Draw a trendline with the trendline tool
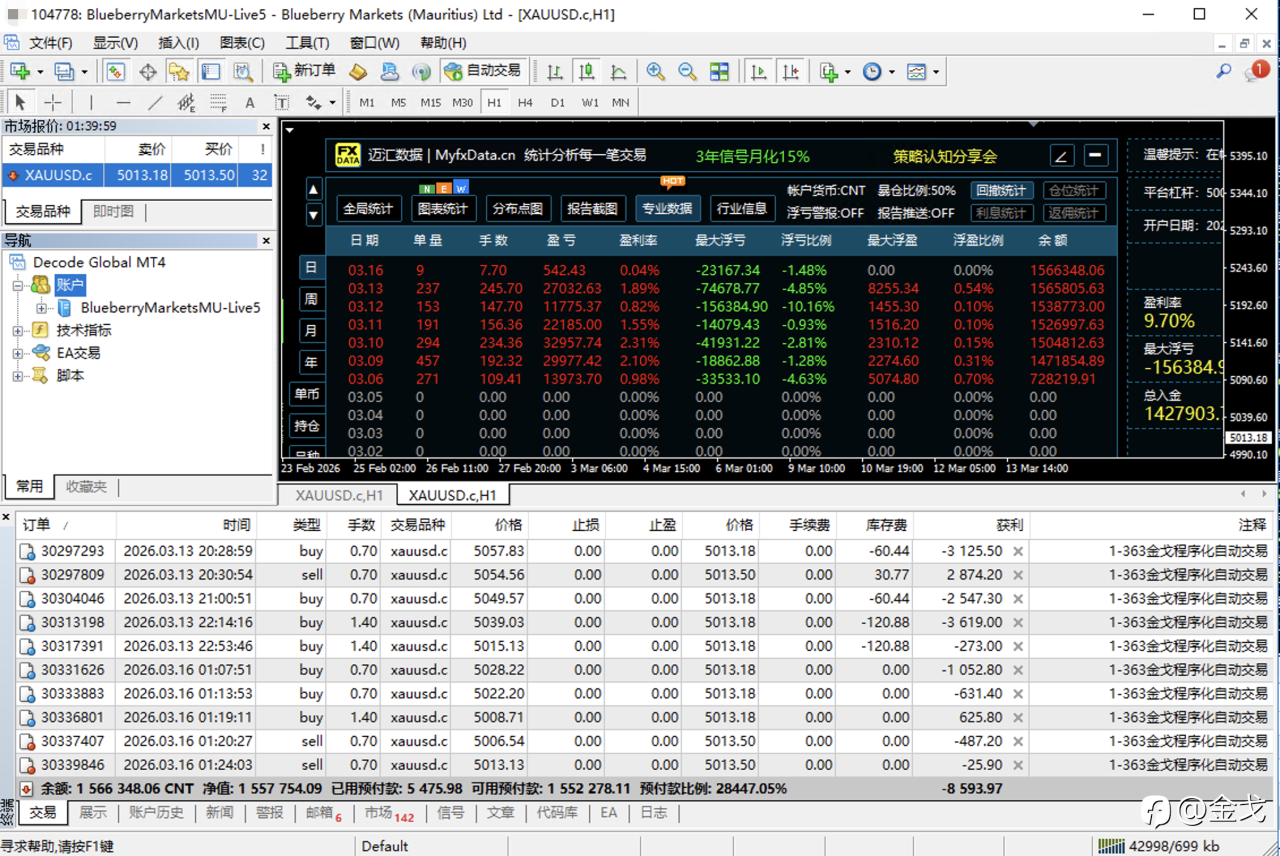 tap(155, 102)
